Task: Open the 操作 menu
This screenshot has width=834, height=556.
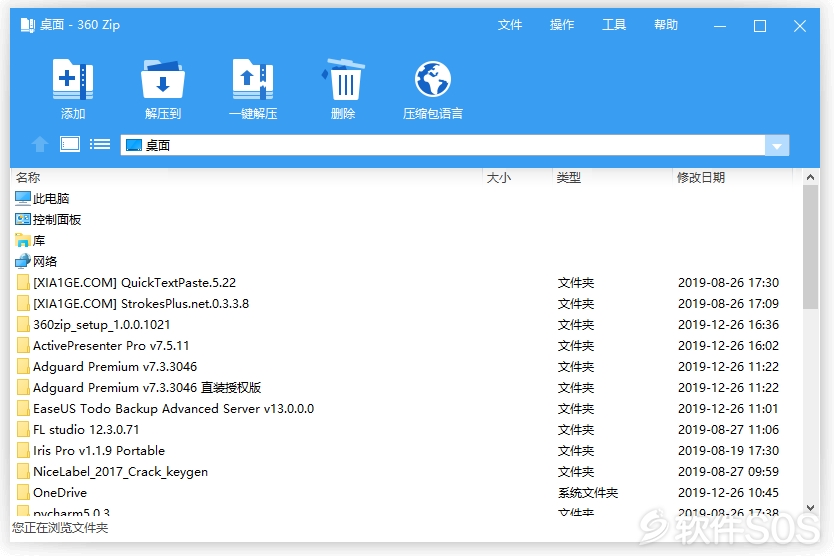Action: (x=562, y=25)
